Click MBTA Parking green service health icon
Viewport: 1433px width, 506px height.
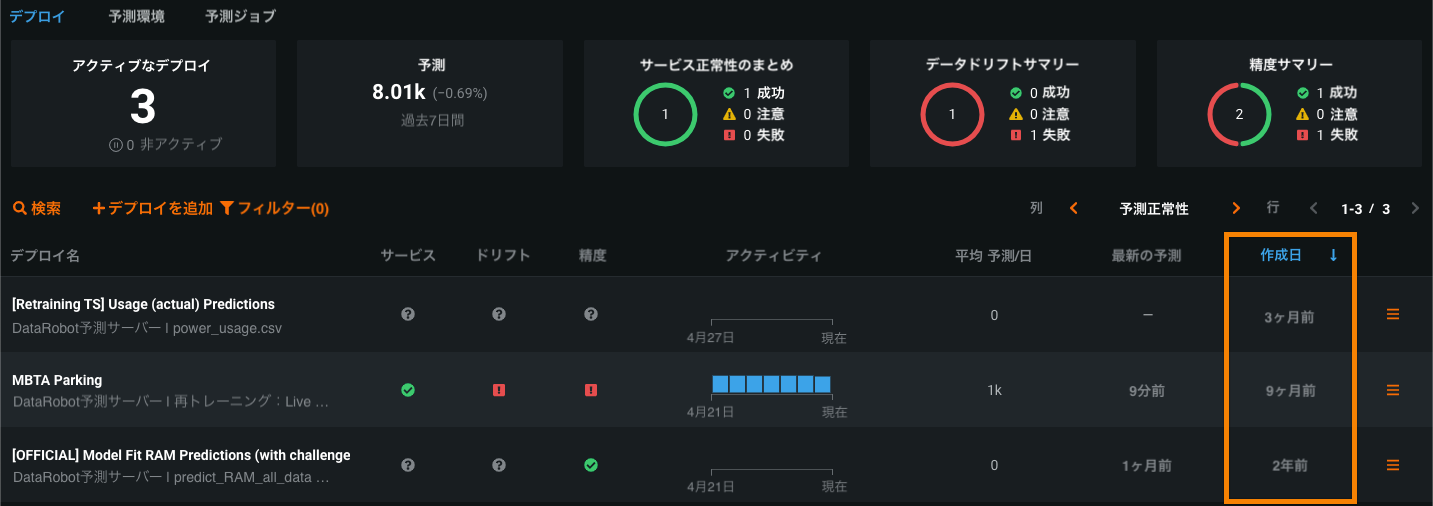(408, 390)
